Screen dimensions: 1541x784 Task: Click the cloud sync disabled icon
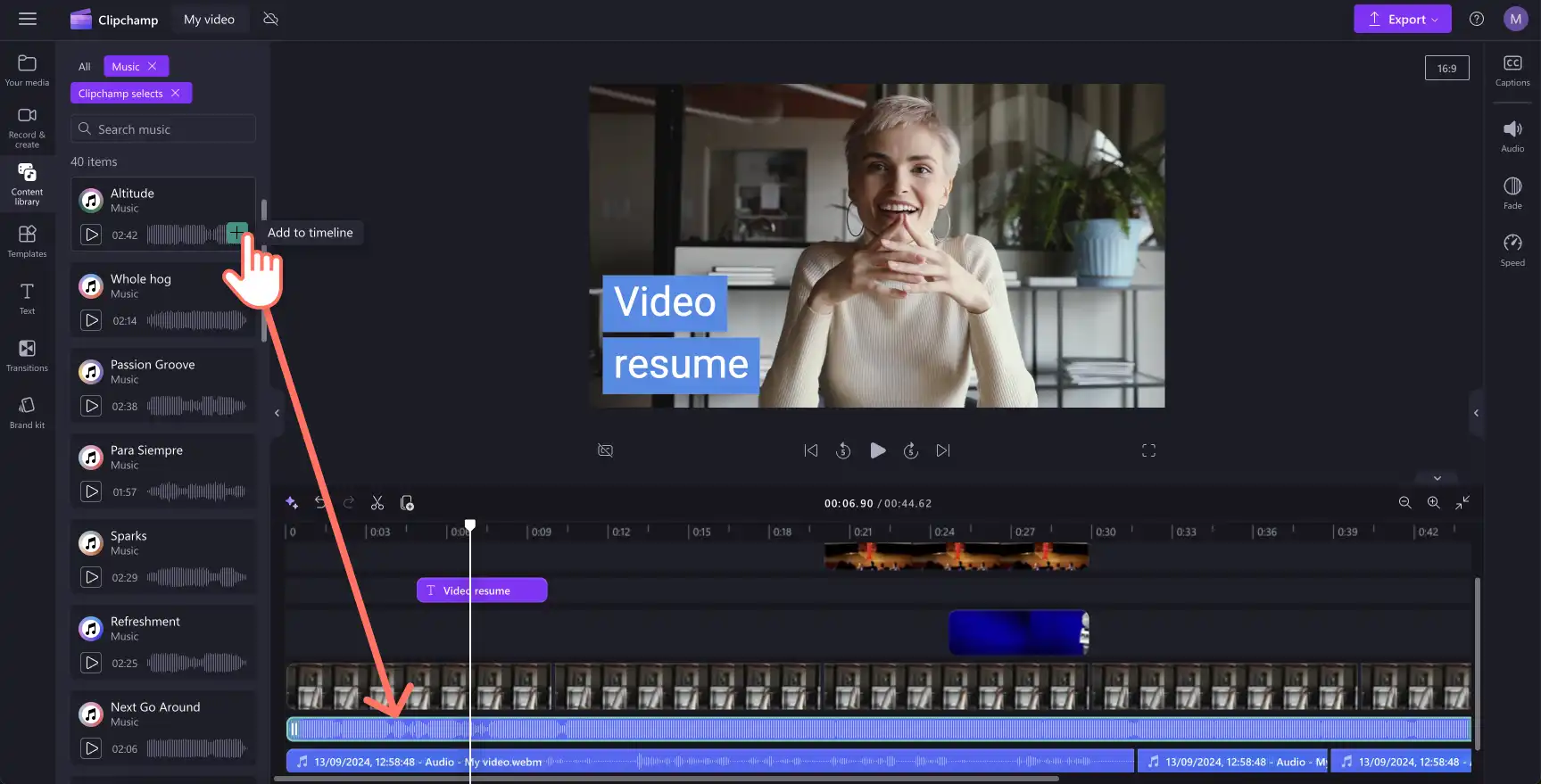(271, 19)
